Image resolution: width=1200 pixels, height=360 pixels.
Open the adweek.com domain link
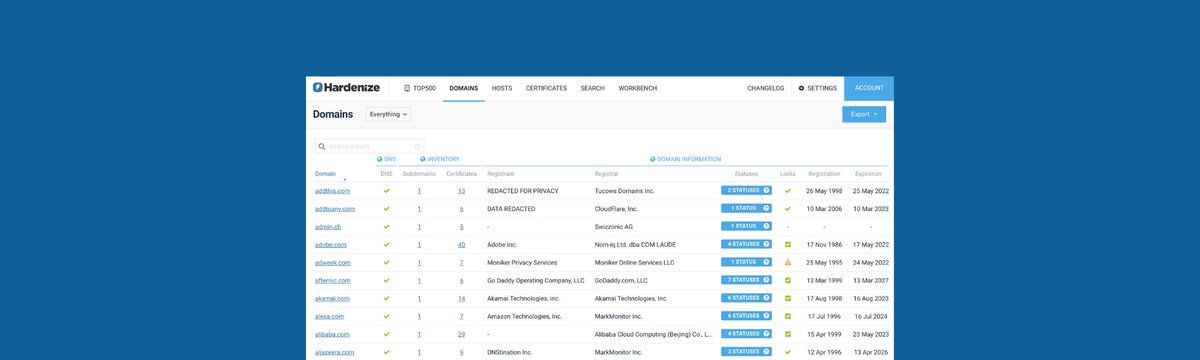[x=332, y=263]
